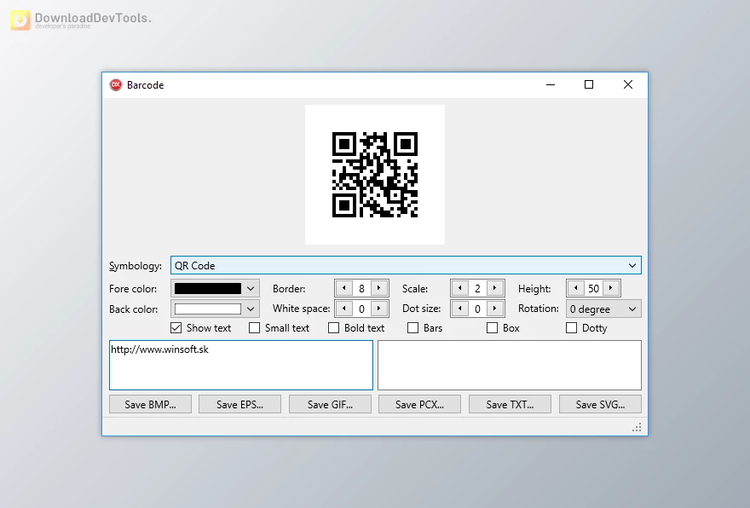Viewport: 750px width, 508px height.
Task: Increase the Scale value with right arrow
Action: (495, 288)
